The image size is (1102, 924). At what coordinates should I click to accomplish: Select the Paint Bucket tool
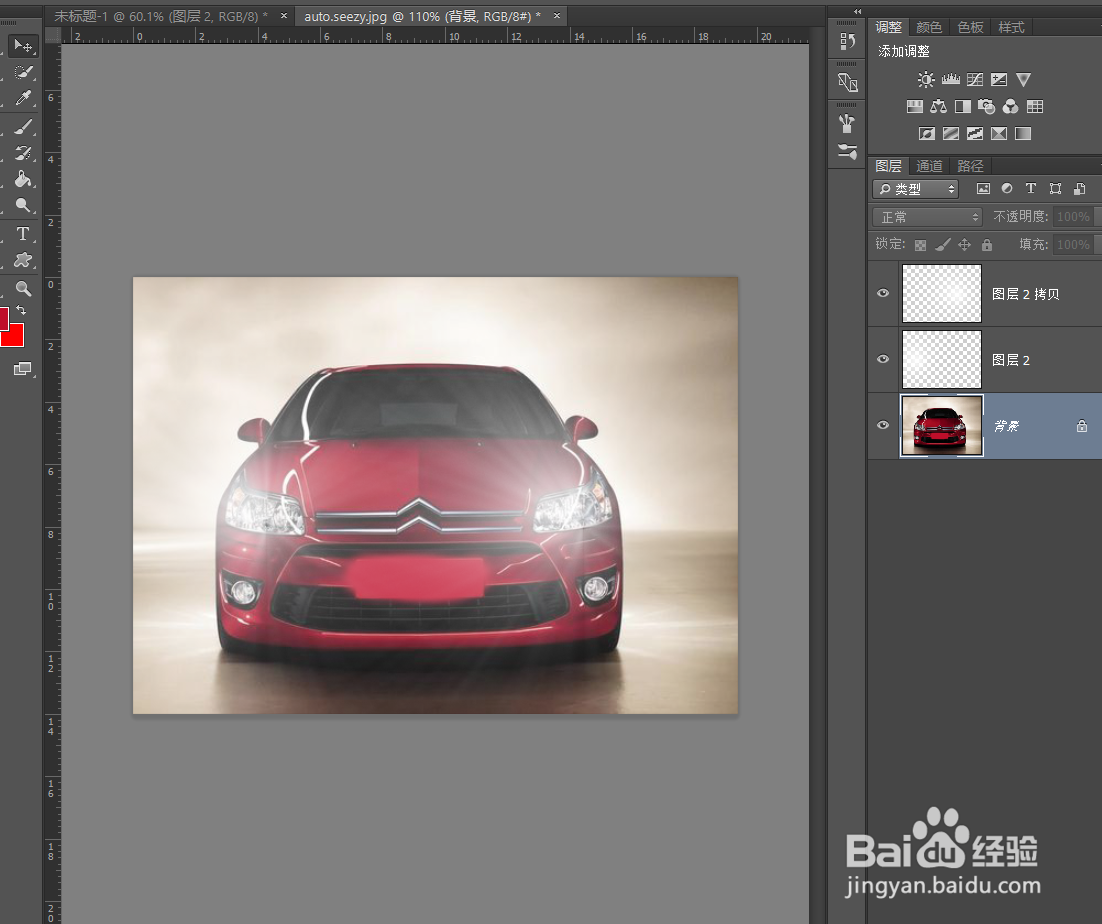coord(22,179)
